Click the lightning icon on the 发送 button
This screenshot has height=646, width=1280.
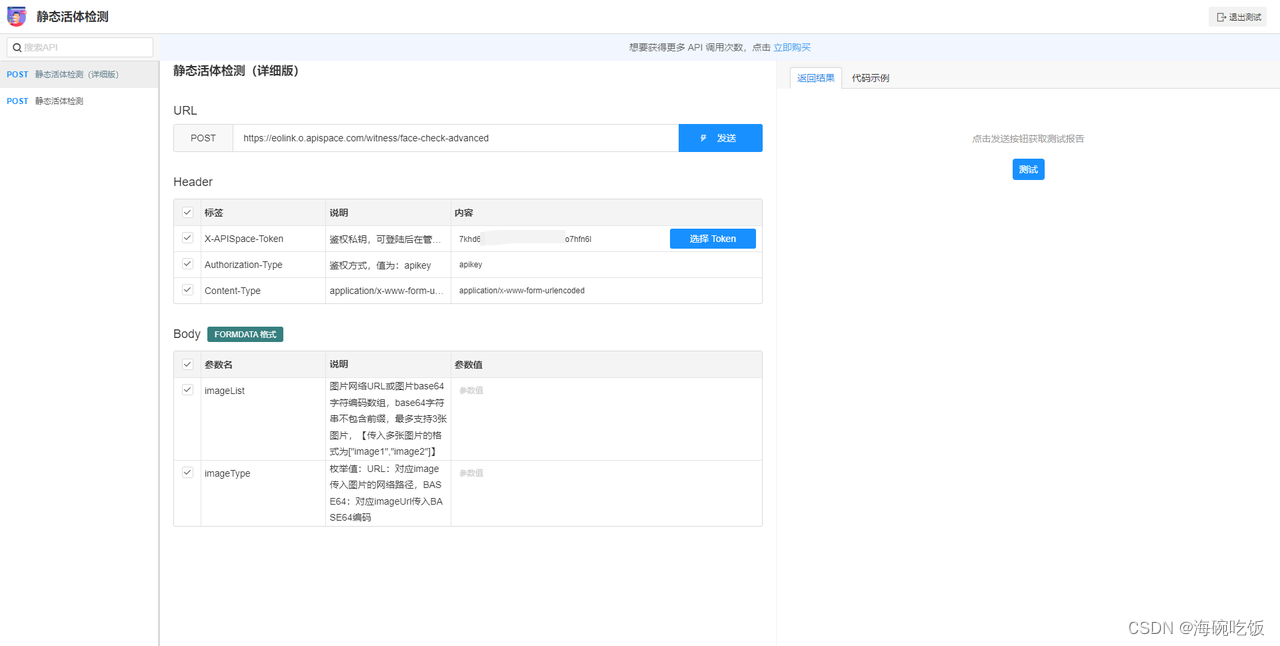[703, 138]
